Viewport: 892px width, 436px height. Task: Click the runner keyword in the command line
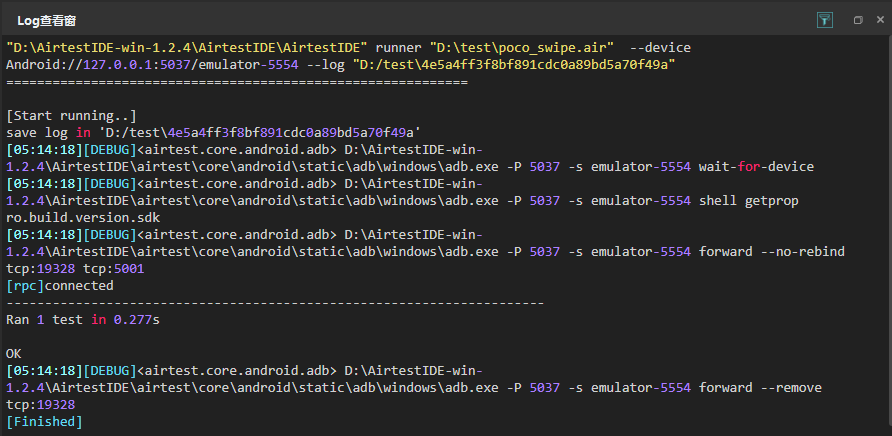click(x=398, y=48)
